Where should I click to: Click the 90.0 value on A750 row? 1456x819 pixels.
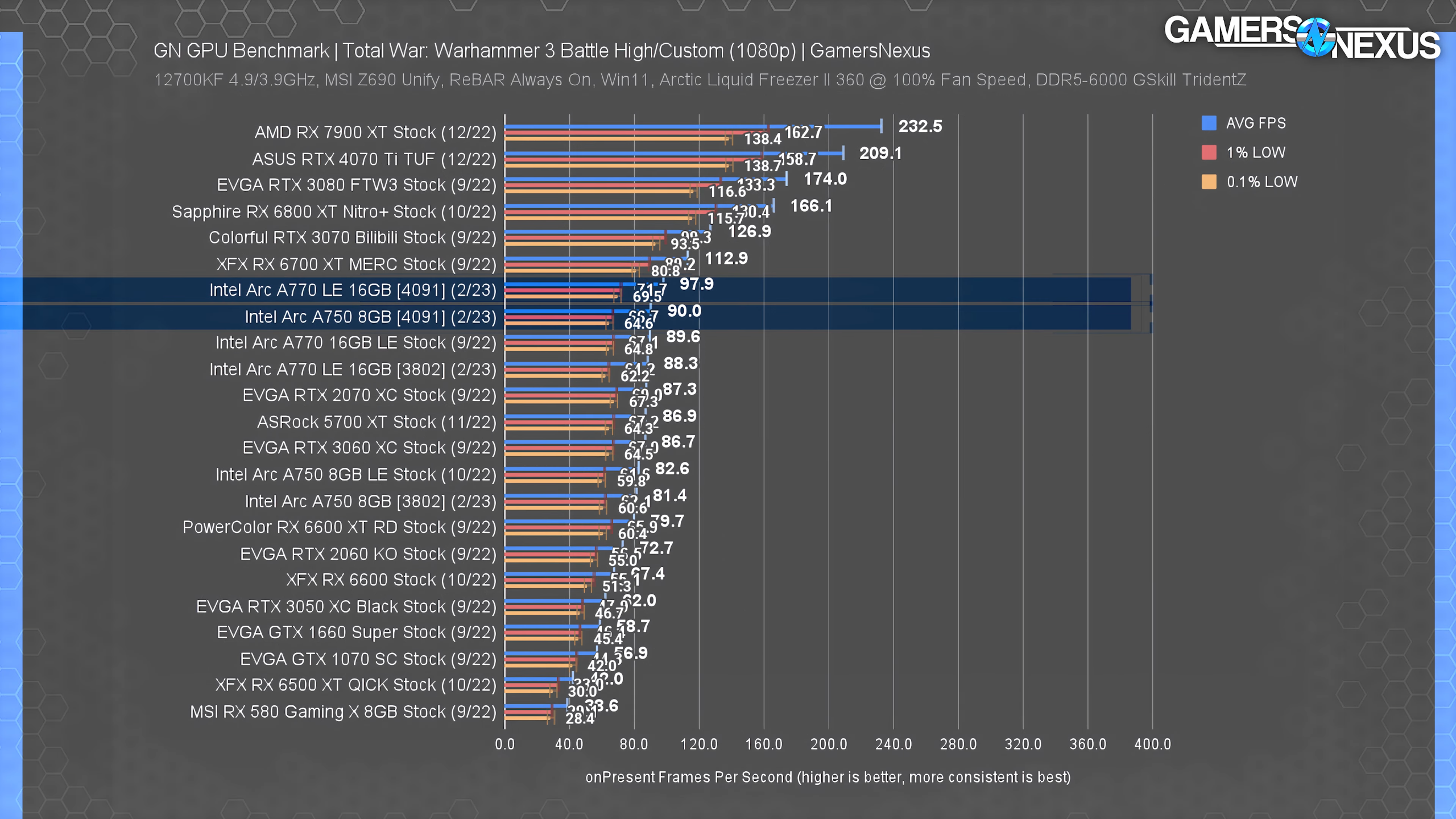pyautogui.click(x=684, y=311)
